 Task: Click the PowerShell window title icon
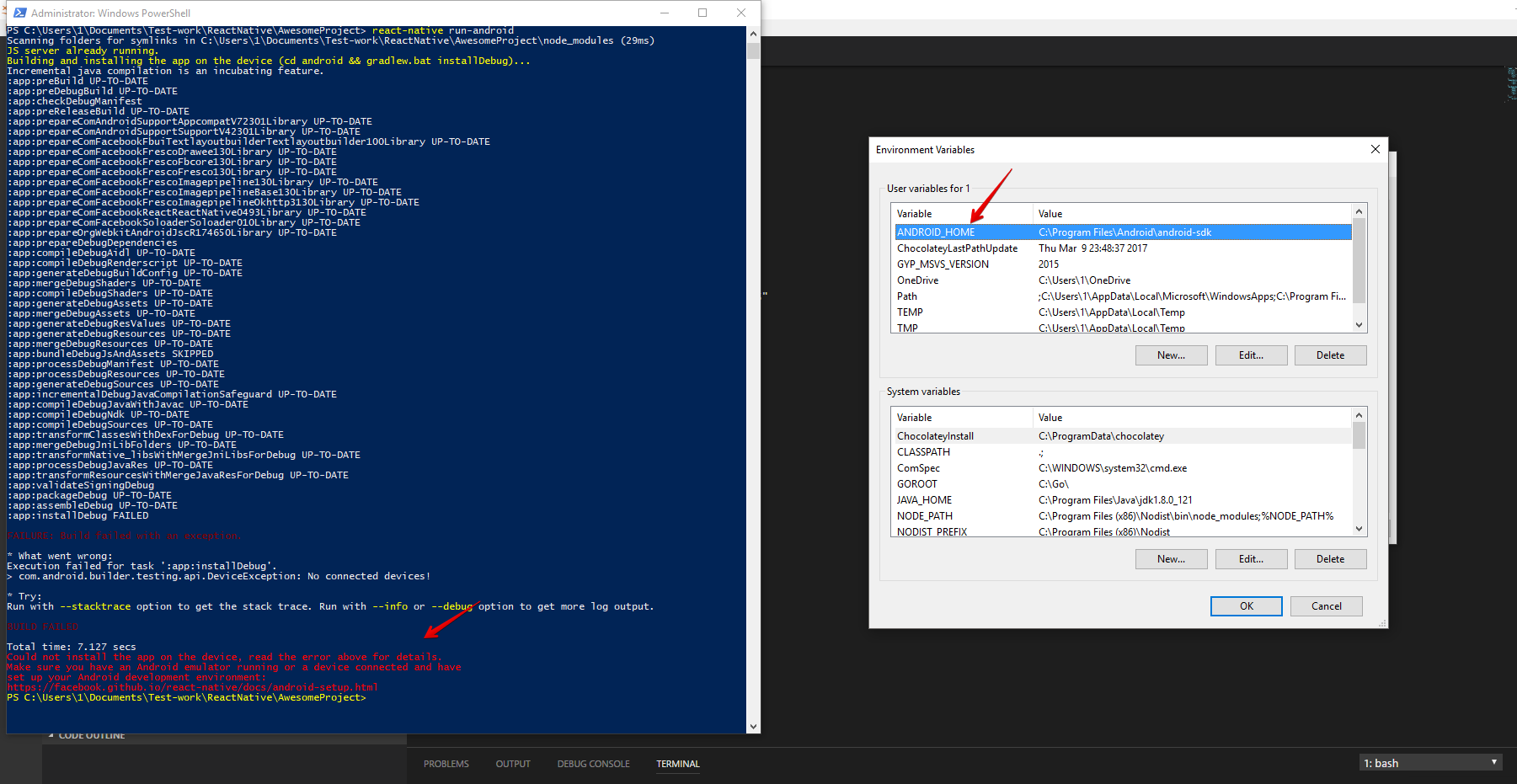pos(20,13)
